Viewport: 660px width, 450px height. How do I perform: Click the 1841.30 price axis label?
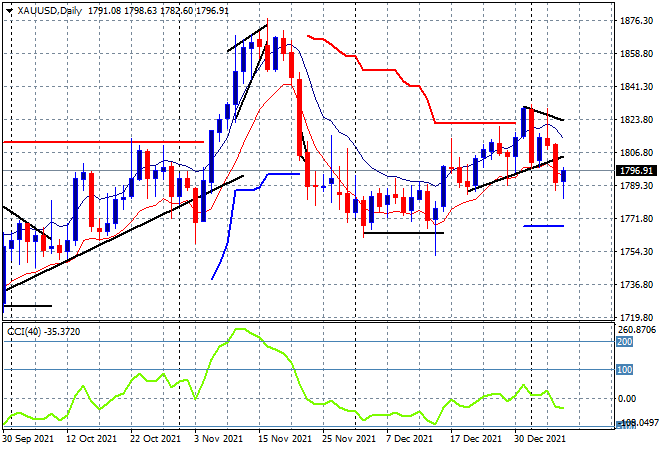636,87
